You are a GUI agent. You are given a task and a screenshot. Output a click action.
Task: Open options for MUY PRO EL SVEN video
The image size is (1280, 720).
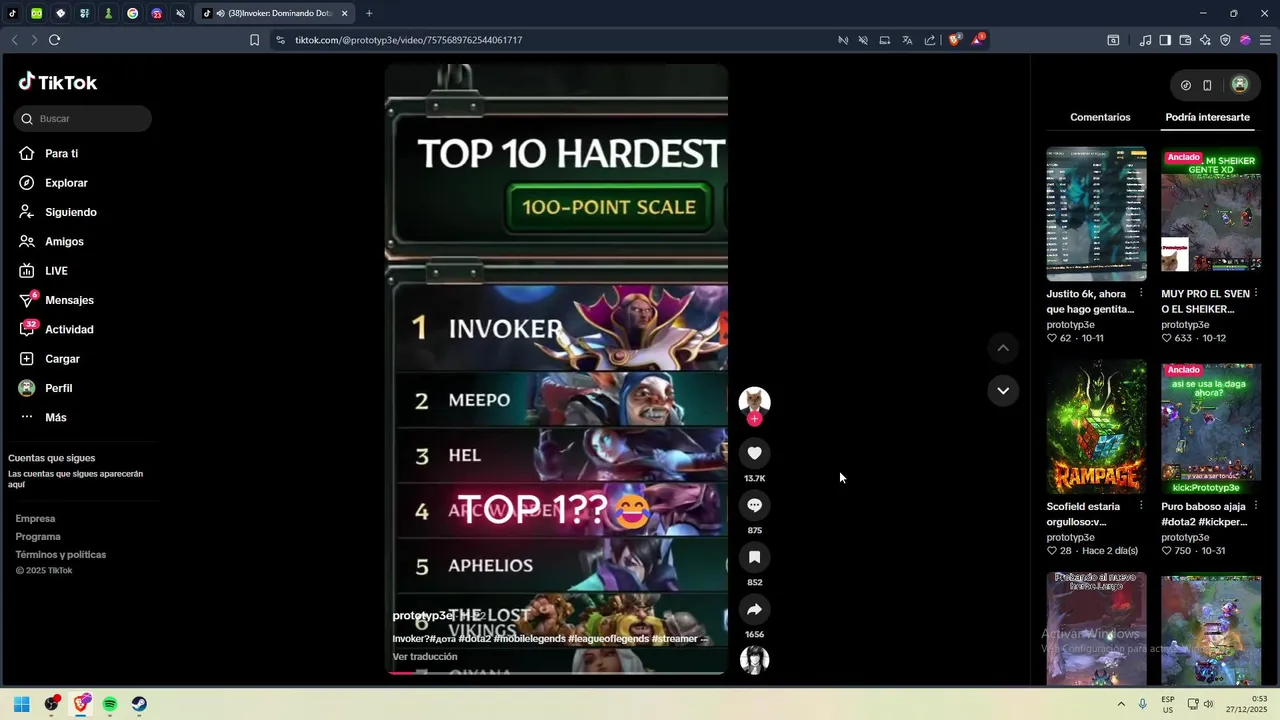pyautogui.click(x=1256, y=293)
